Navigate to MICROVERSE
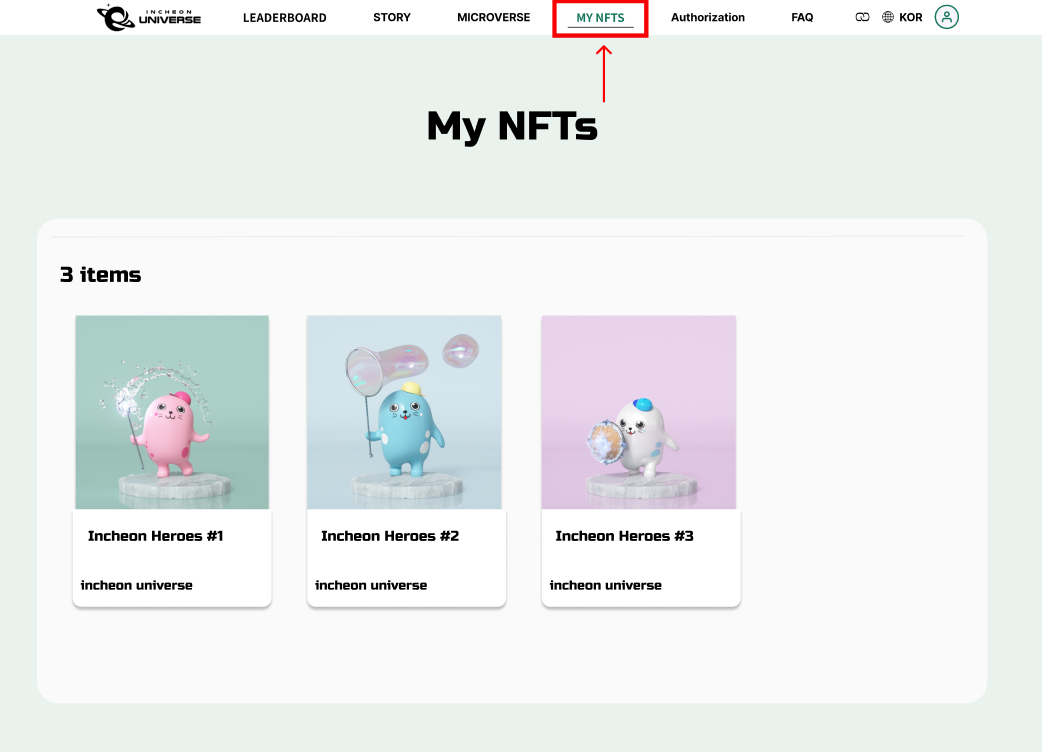The image size is (1042, 752). click(x=493, y=18)
